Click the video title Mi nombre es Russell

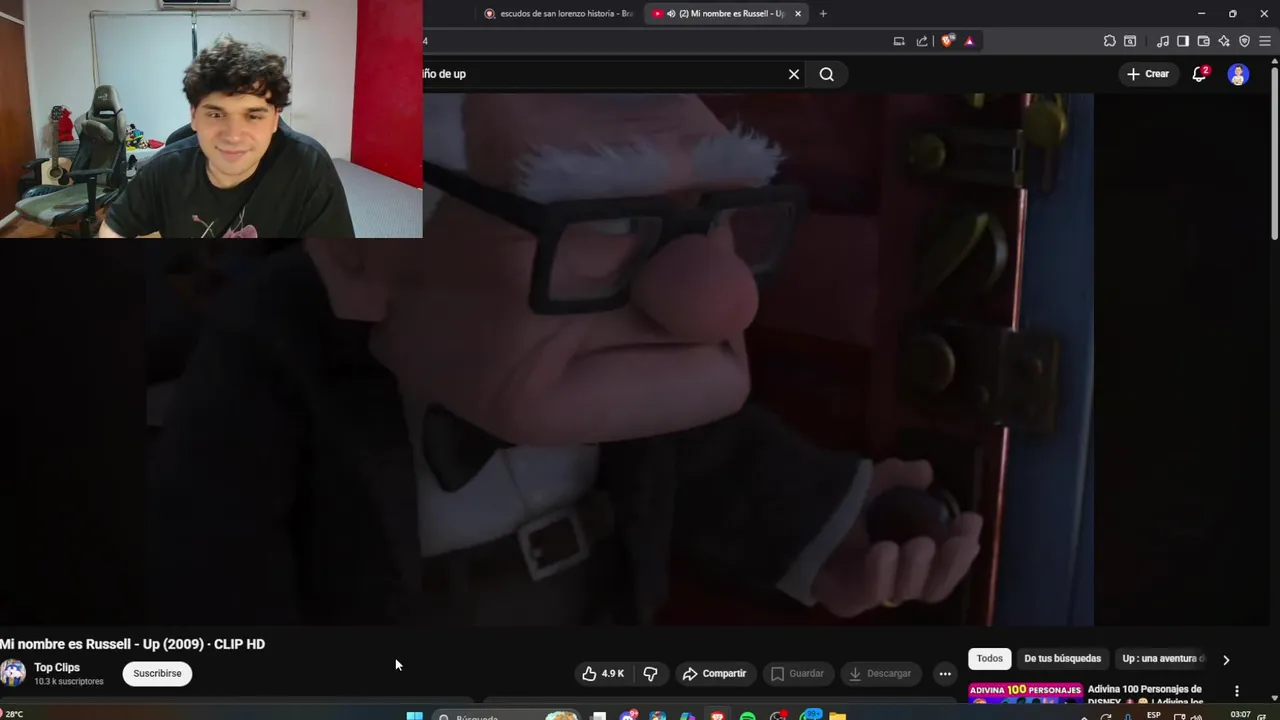[x=132, y=644]
